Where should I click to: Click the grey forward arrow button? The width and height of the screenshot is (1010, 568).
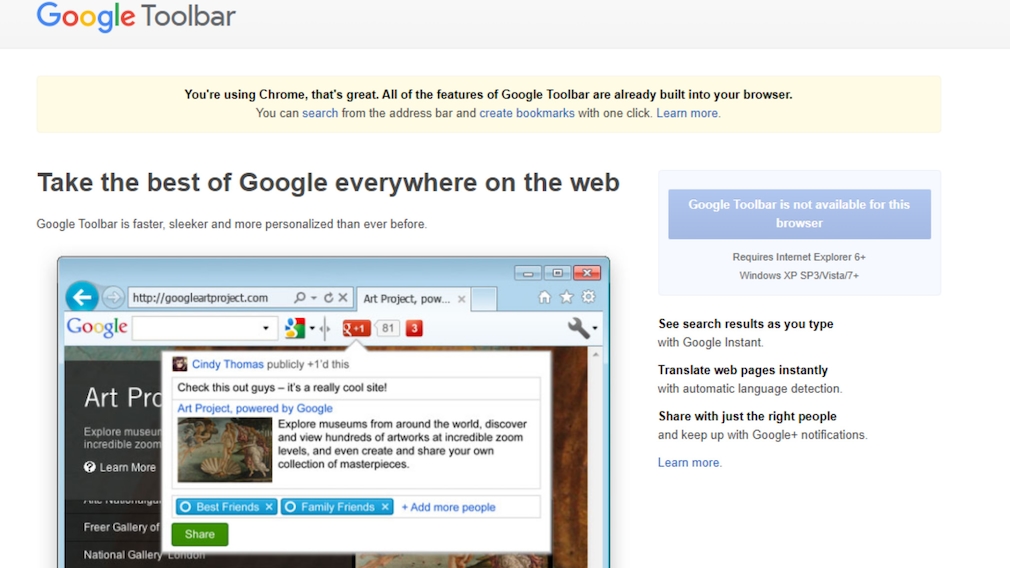coord(113,298)
